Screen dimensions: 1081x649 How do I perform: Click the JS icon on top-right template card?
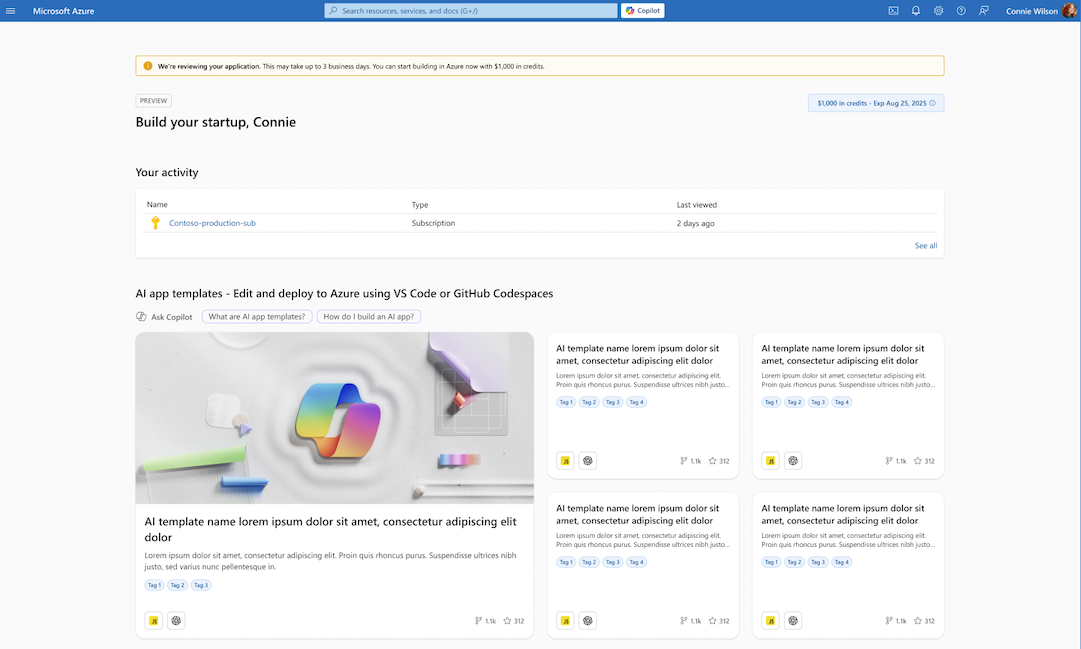coord(771,461)
